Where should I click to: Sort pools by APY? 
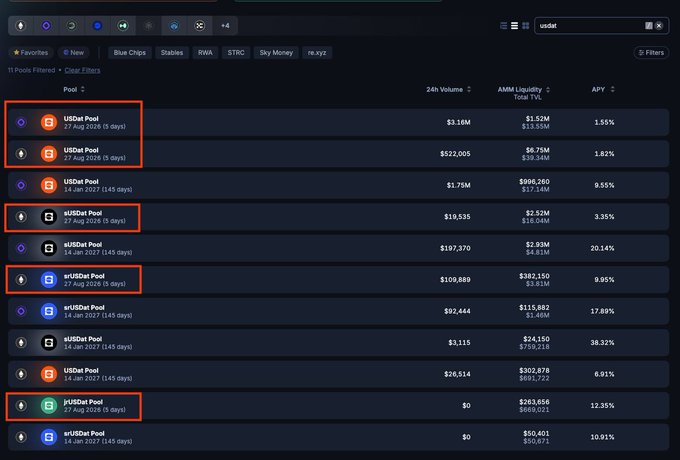[603, 89]
